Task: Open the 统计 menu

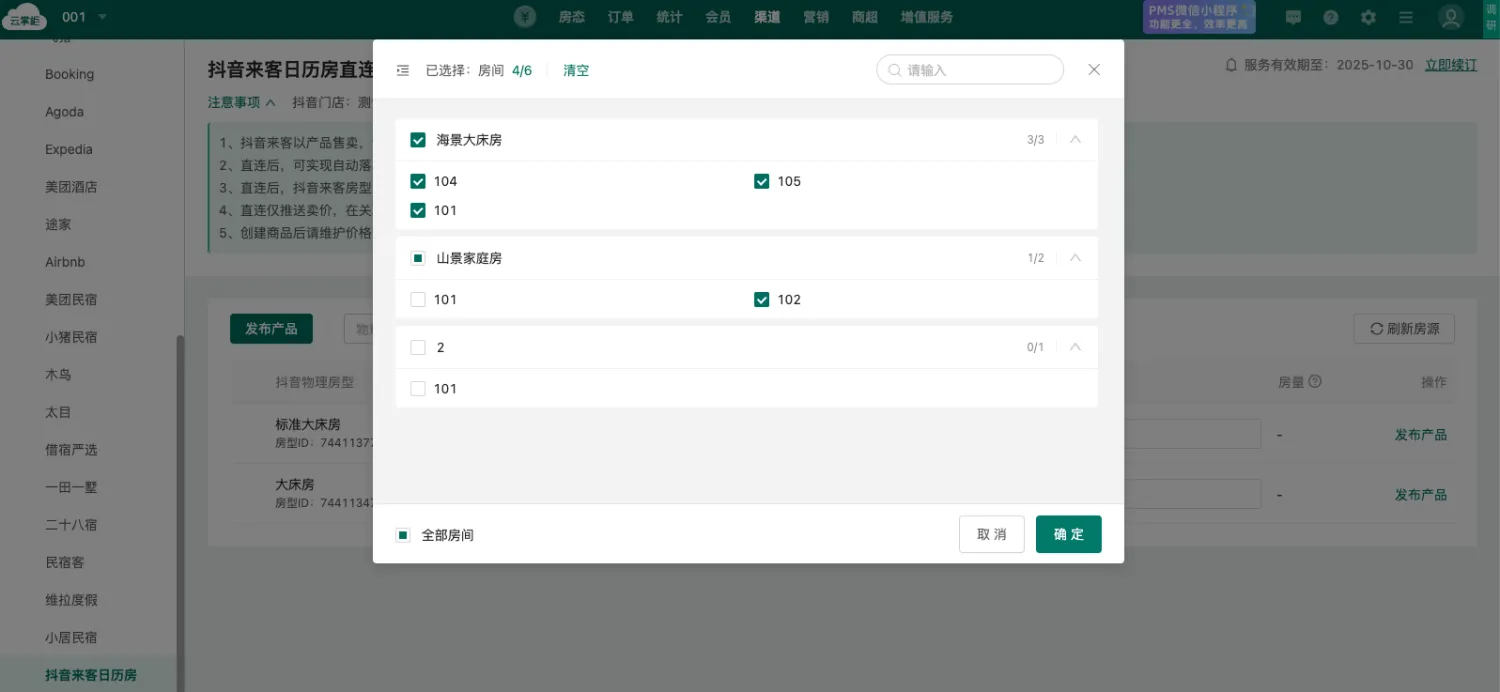Action: point(669,17)
